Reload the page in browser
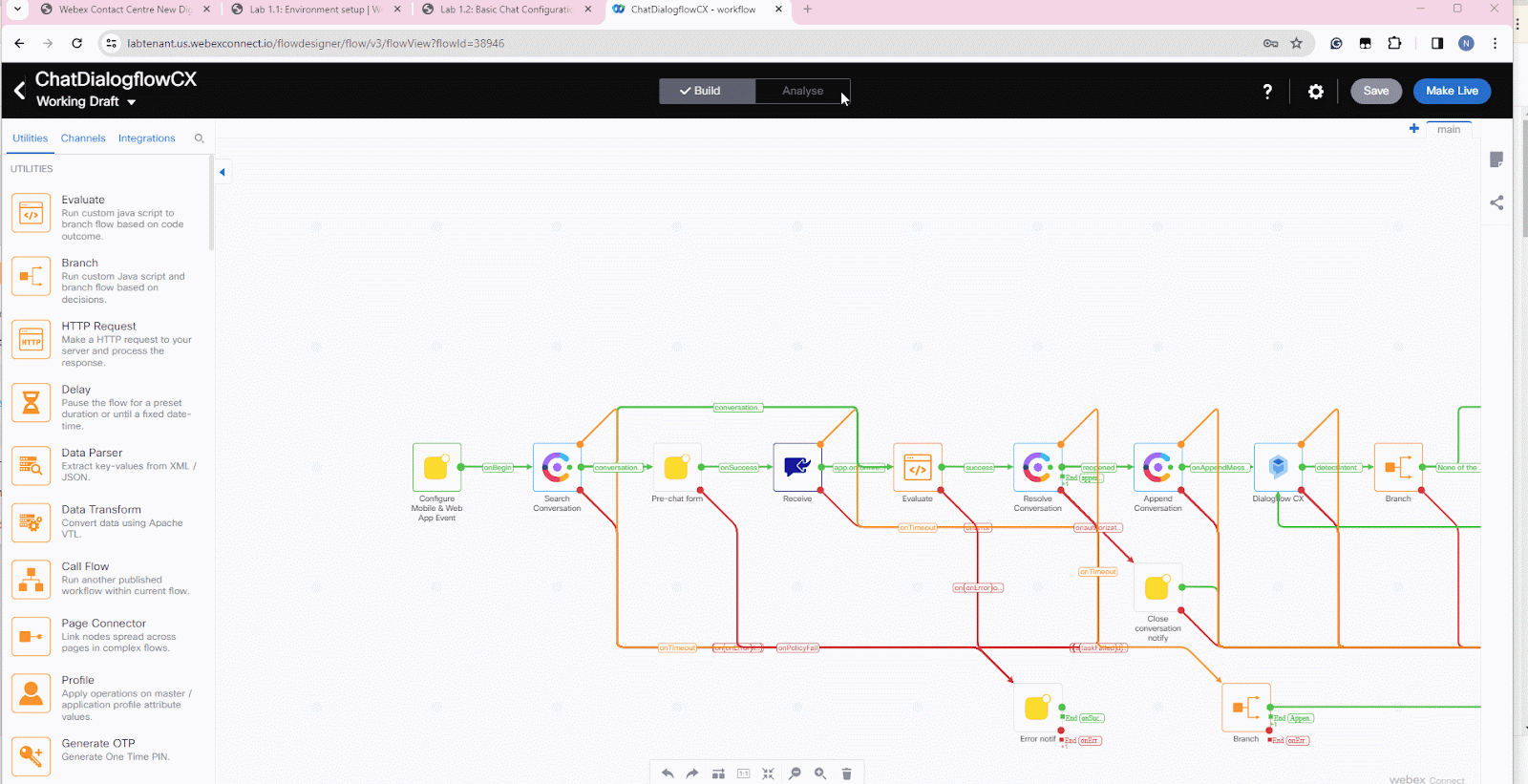Viewport: 1528px width, 784px height. pos(77,43)
